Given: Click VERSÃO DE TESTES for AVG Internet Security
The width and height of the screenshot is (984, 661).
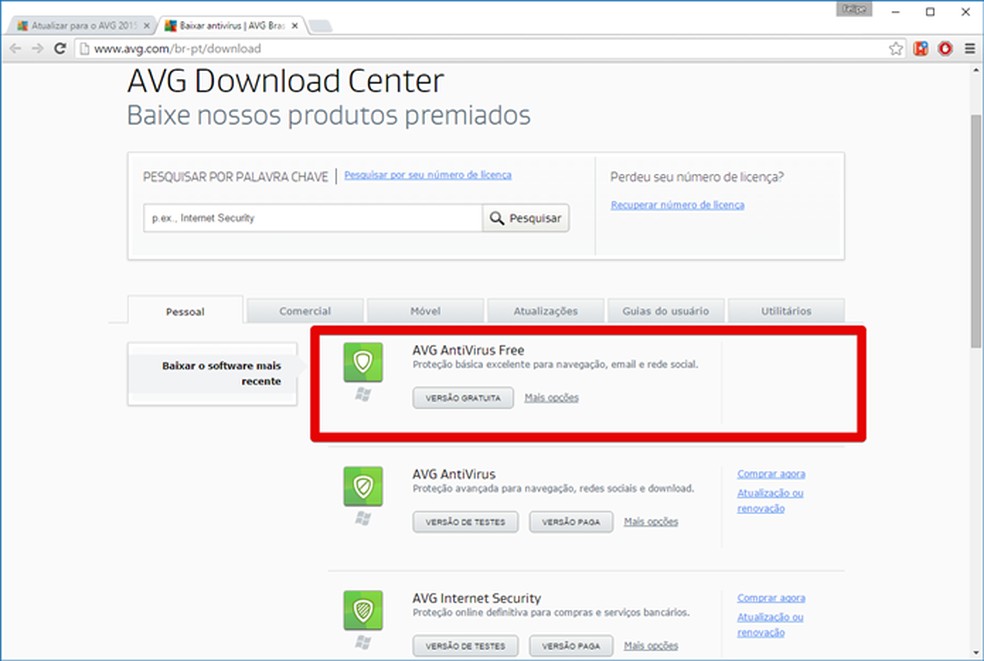Looking at the screenshot, I should tap(464, 645).
